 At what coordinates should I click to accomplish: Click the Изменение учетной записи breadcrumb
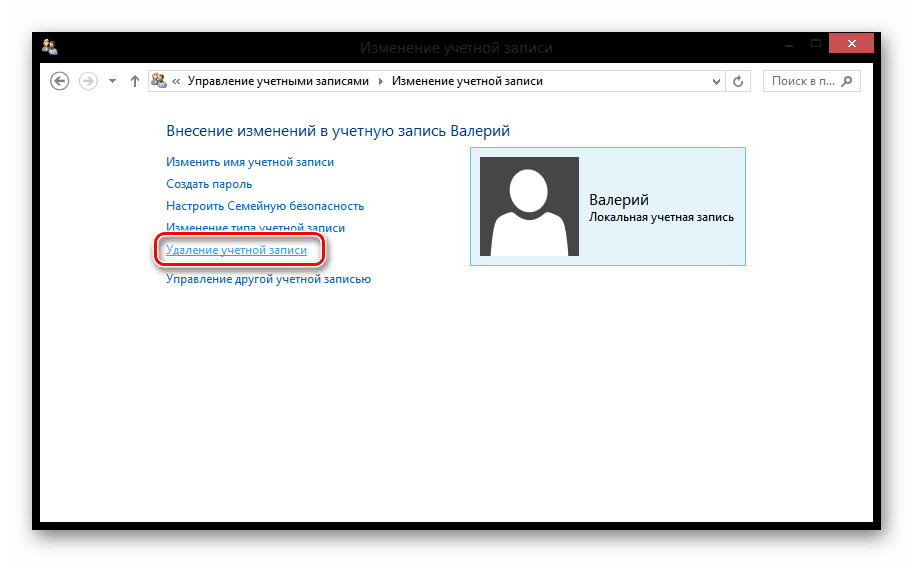(467, 81)
